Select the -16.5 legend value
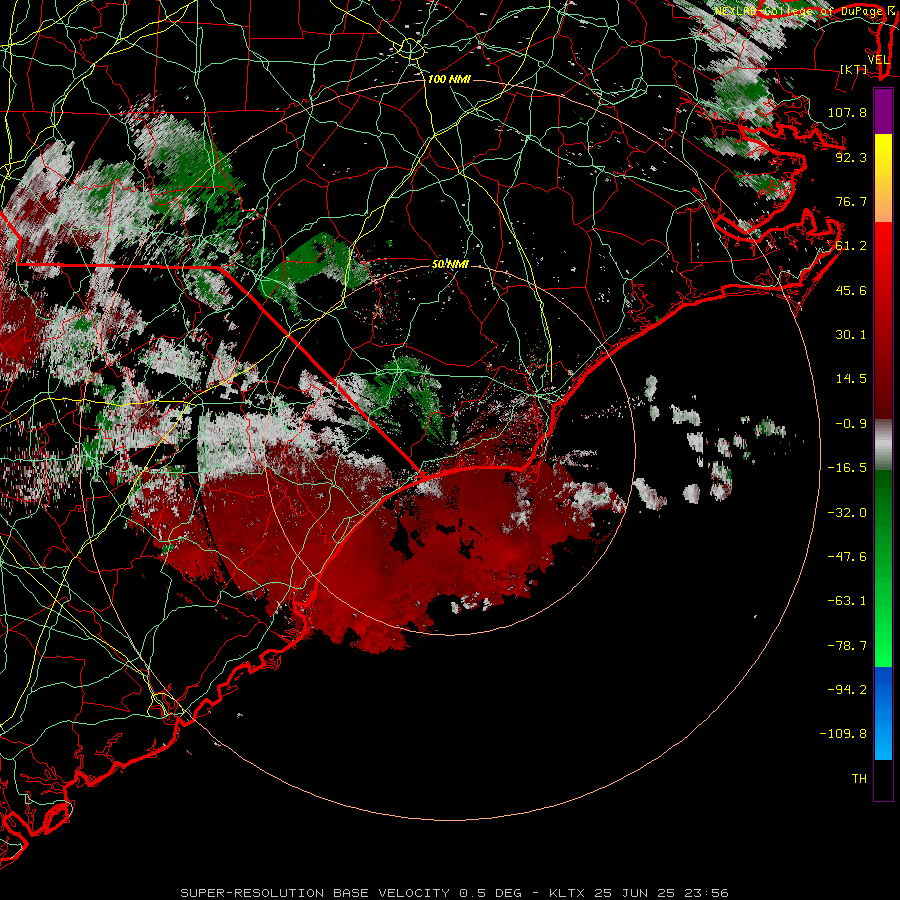Screen dimensions: 900x900 pyautogui.click(x=847, y=468)
